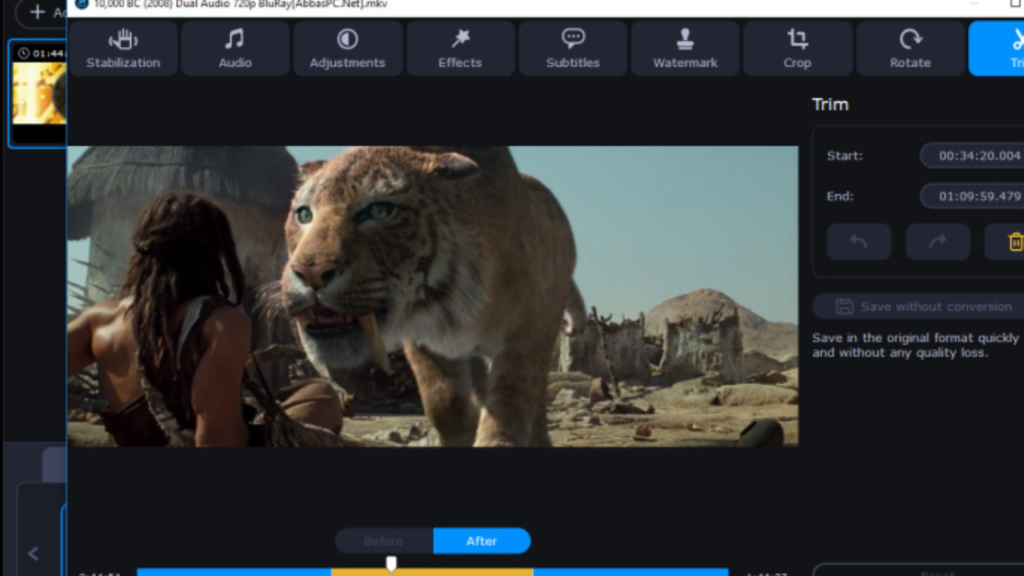Click the redo arrow in Trim panel
Viewport: 1024px width, 576px height.
938,242
